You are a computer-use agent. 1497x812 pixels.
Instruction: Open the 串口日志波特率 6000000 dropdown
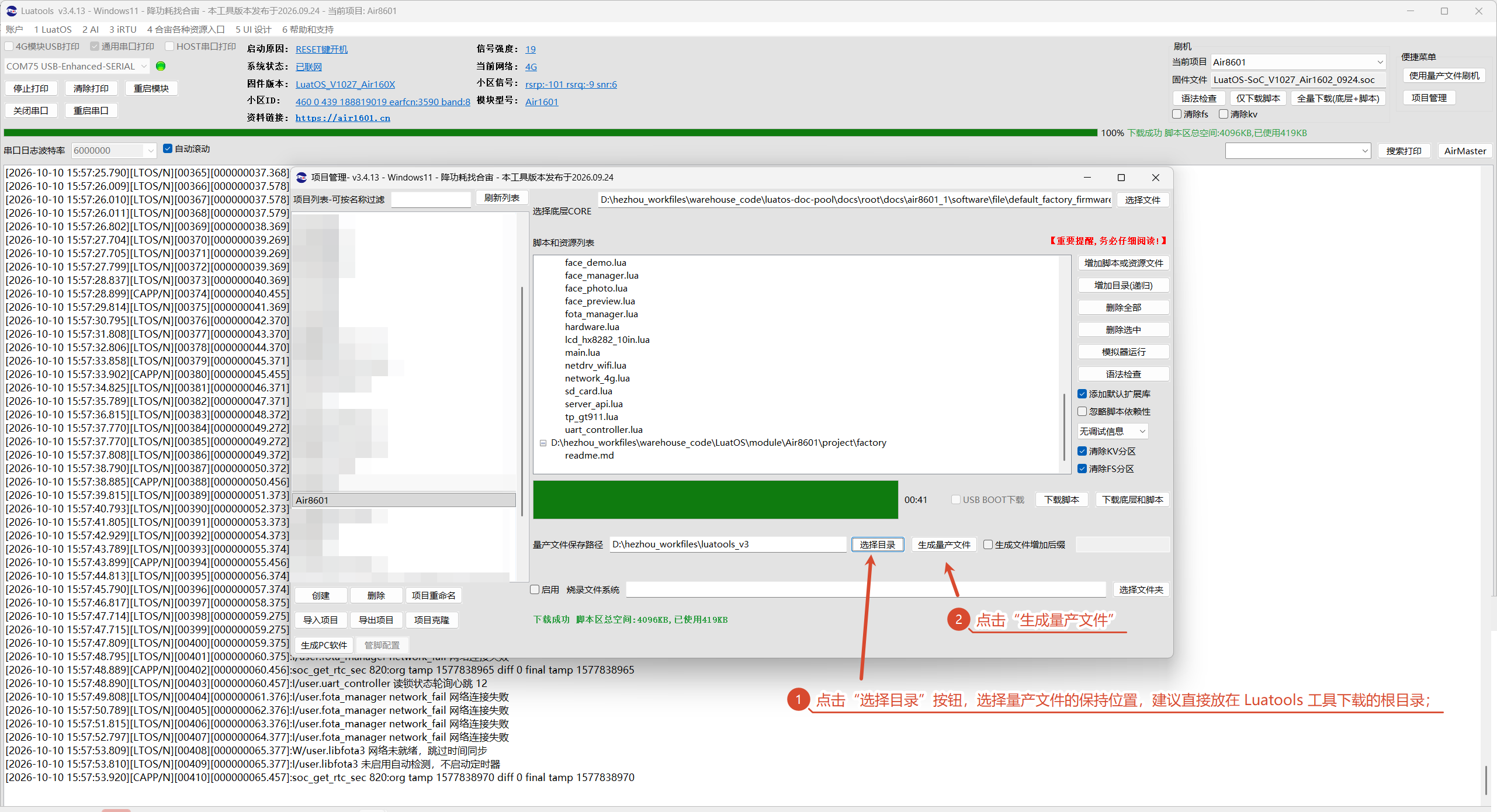click(x=114, y=150)
